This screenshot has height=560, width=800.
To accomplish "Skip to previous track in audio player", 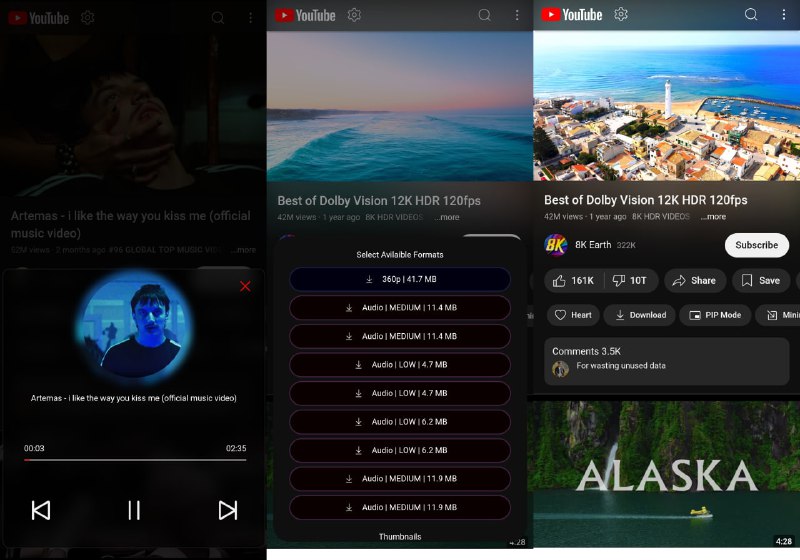I will [x=41, y=510].
